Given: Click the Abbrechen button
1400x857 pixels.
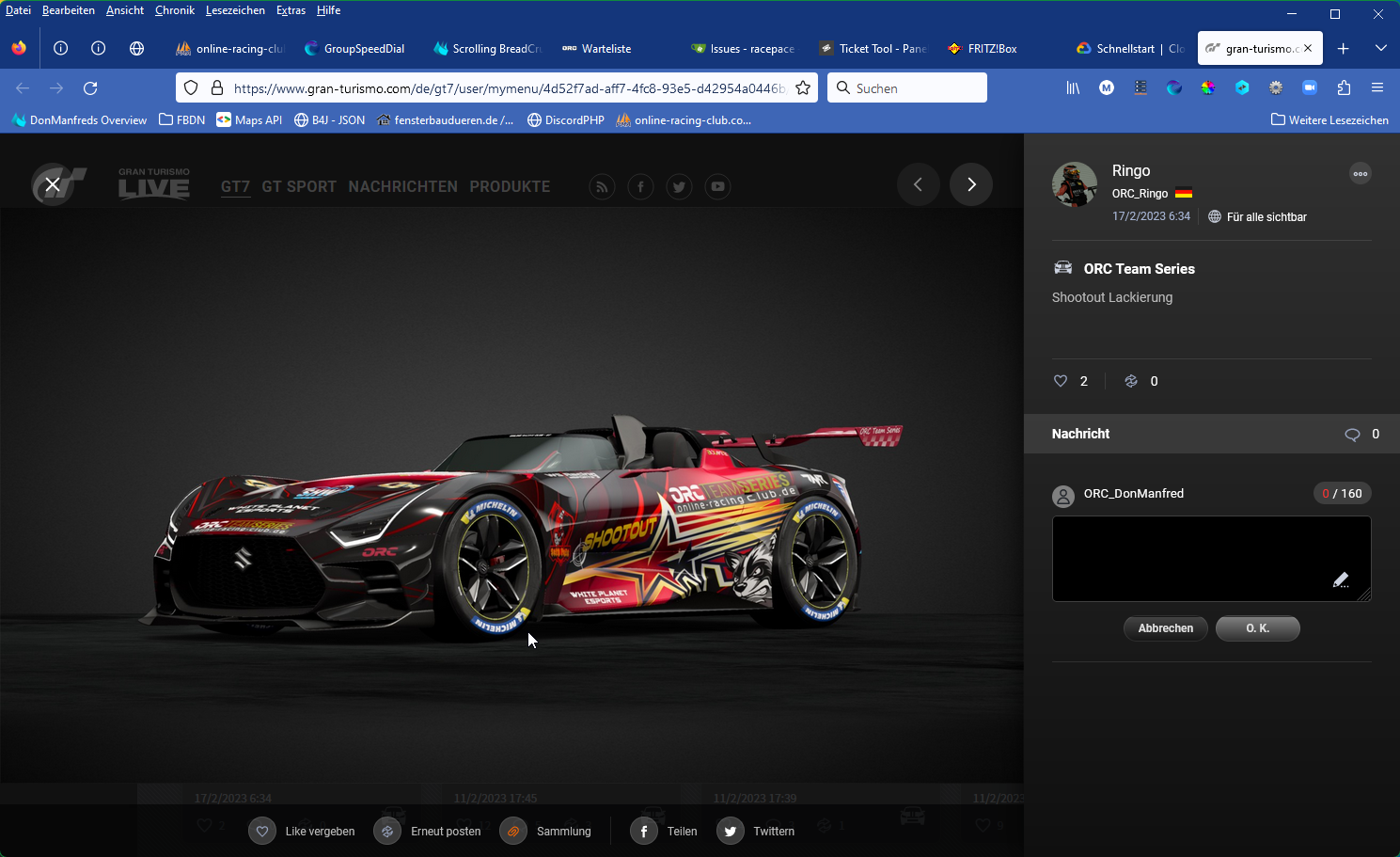Looking at the screenshot, I should (x=1165, y=628).
